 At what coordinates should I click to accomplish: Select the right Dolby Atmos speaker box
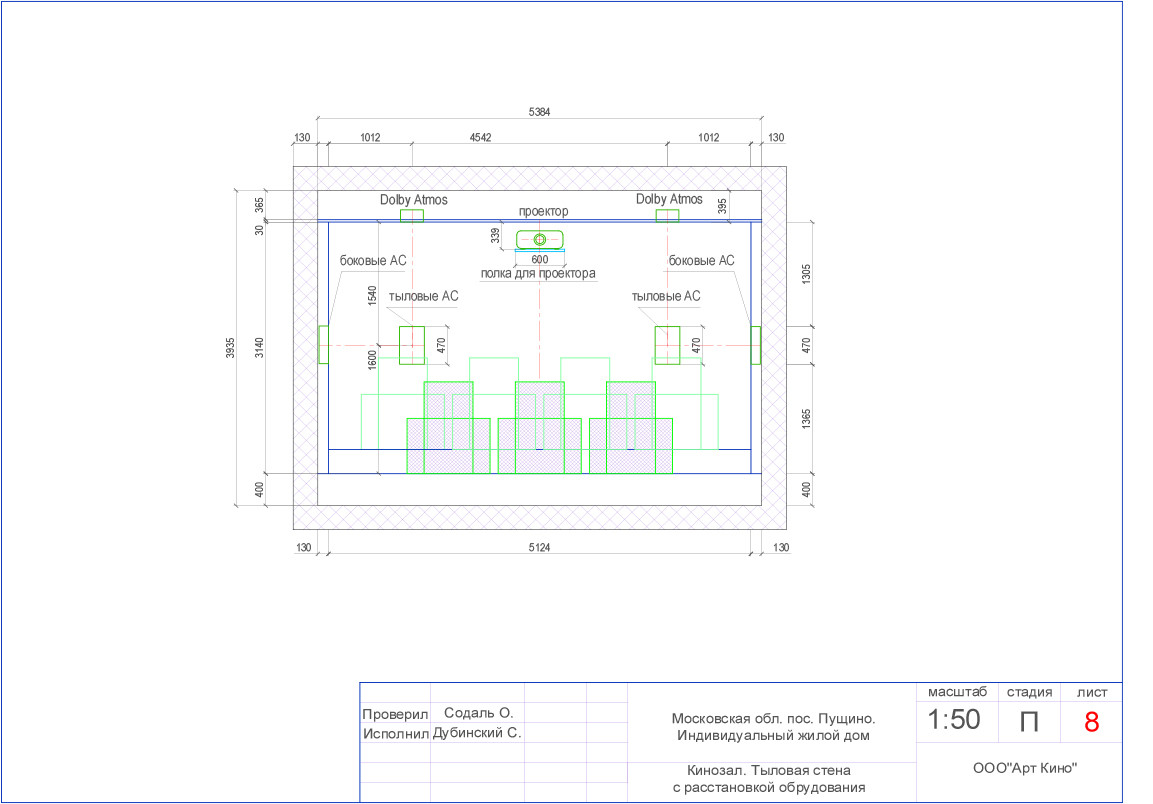(667, 215)
